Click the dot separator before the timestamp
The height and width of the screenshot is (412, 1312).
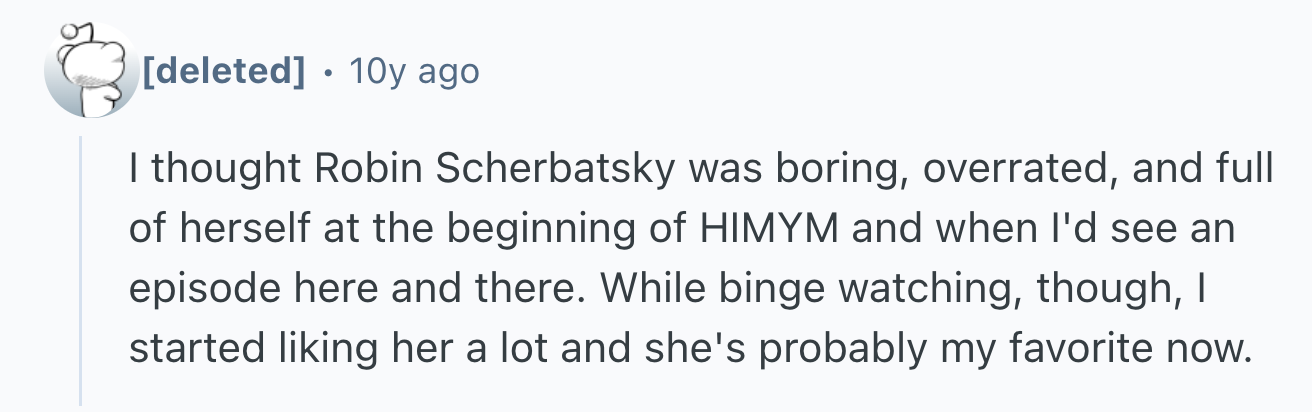[327, 72]
